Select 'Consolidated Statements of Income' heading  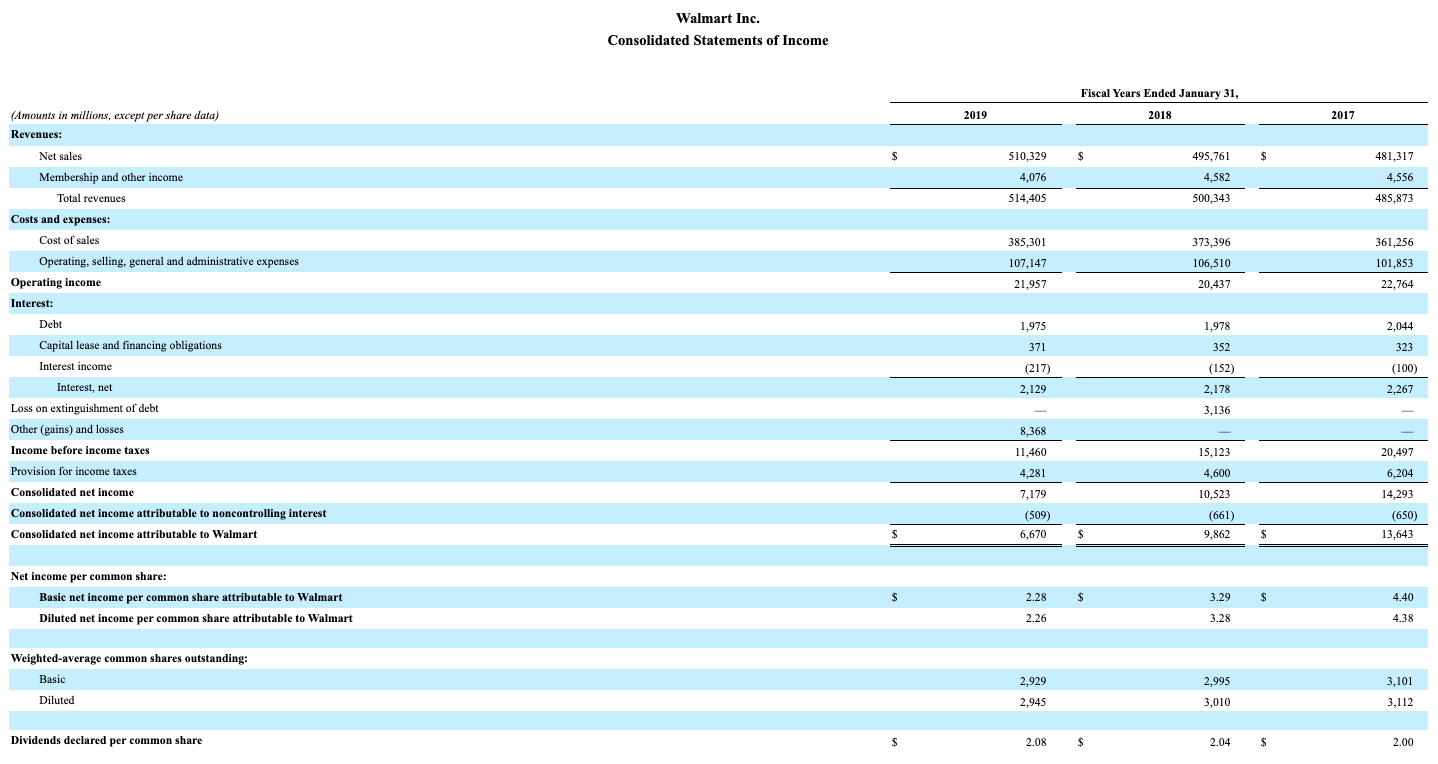[x=718, y=40]
